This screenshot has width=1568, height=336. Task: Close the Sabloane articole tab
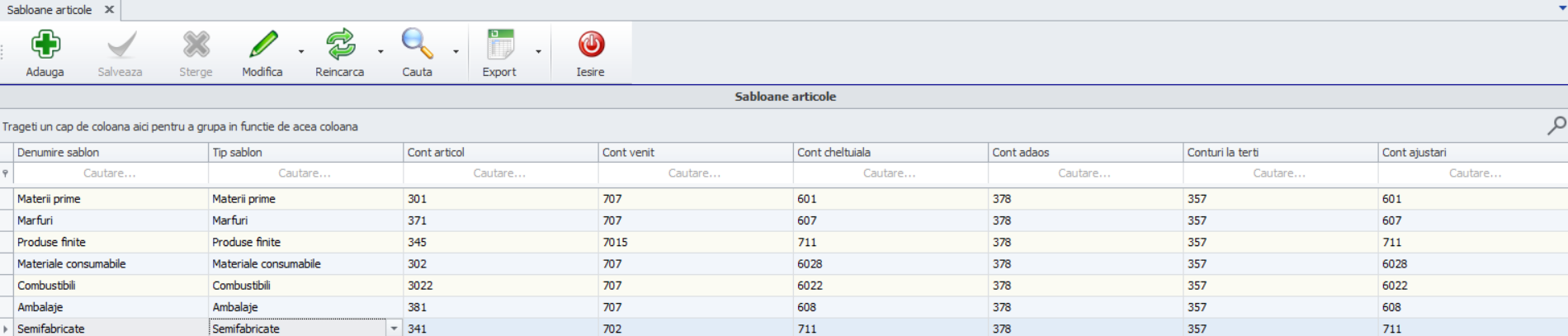click(109, 10)
